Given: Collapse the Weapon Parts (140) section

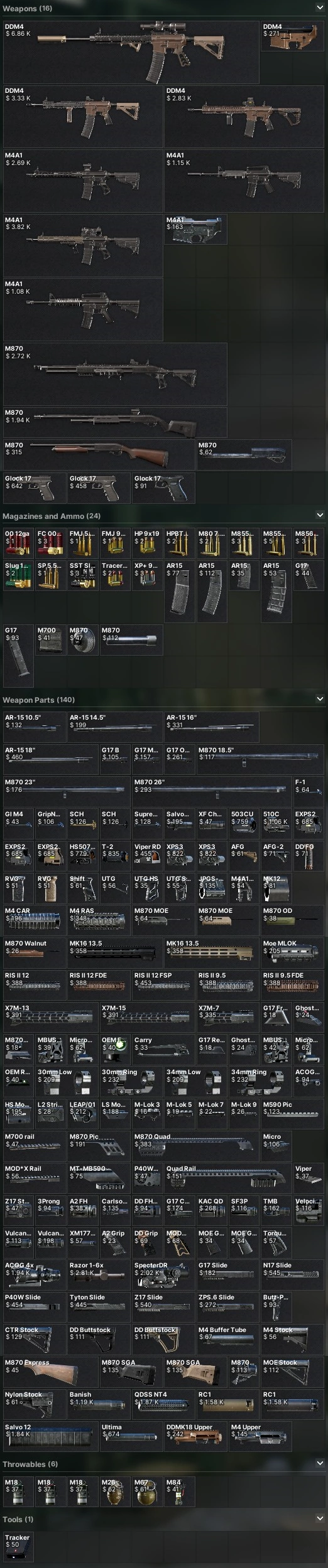Looking at the screenshot, I should tap(320, 698).
